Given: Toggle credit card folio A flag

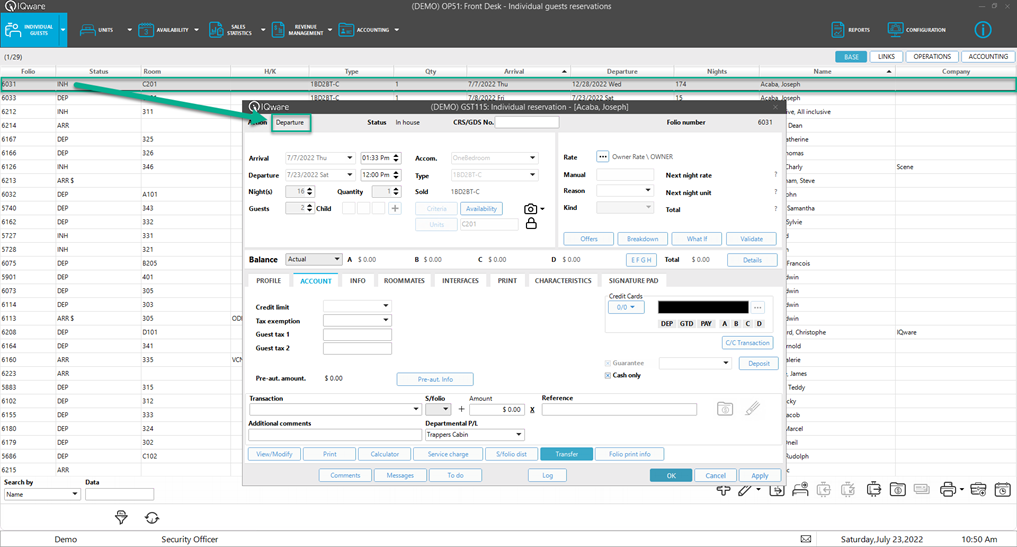Looking at the screenshot, I should [724, 324].
